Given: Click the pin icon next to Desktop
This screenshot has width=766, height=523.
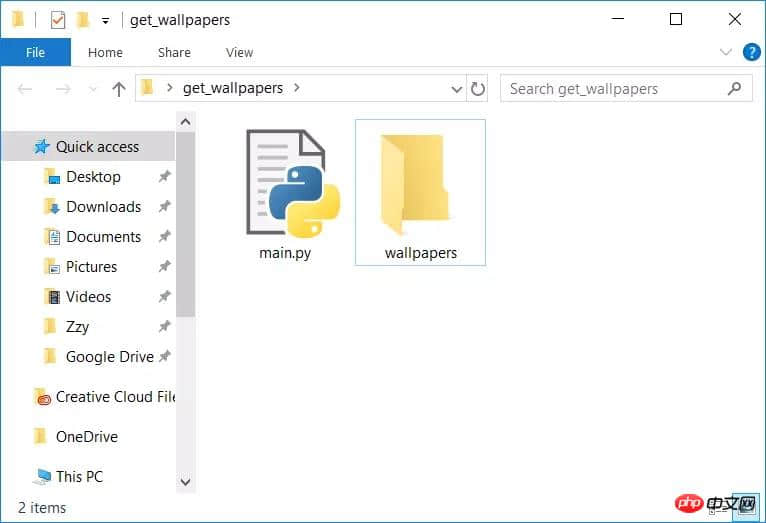Looking at the screenshot, I should pyautogui.click(x=165, y=176).
